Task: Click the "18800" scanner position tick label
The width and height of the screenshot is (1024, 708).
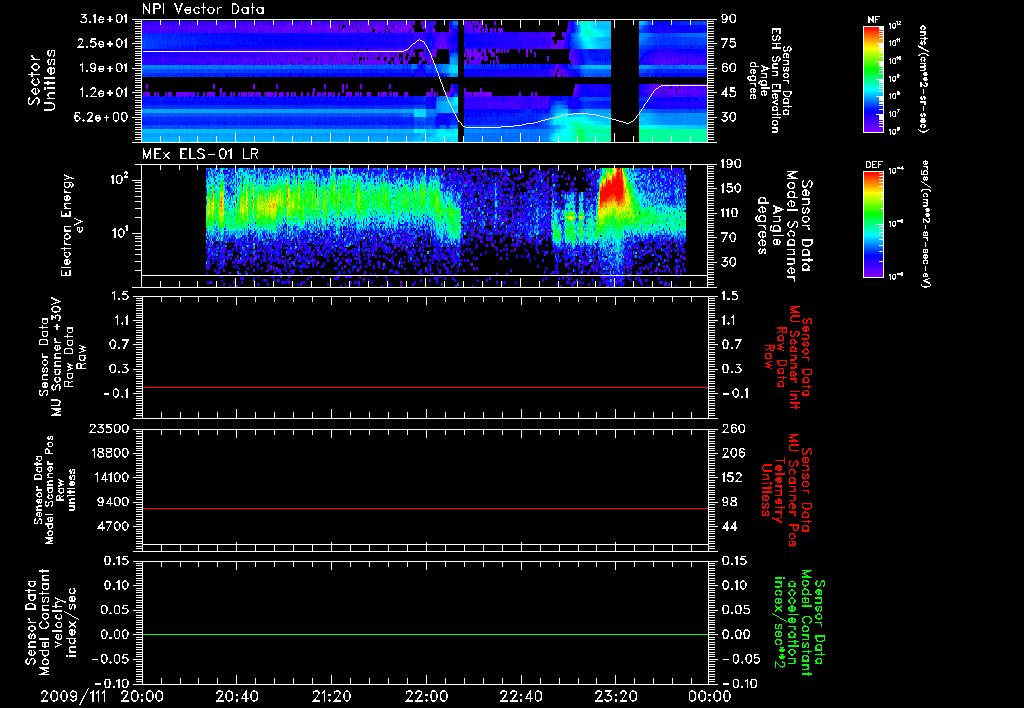Action: pyautogui.click(x=110, y=453)
